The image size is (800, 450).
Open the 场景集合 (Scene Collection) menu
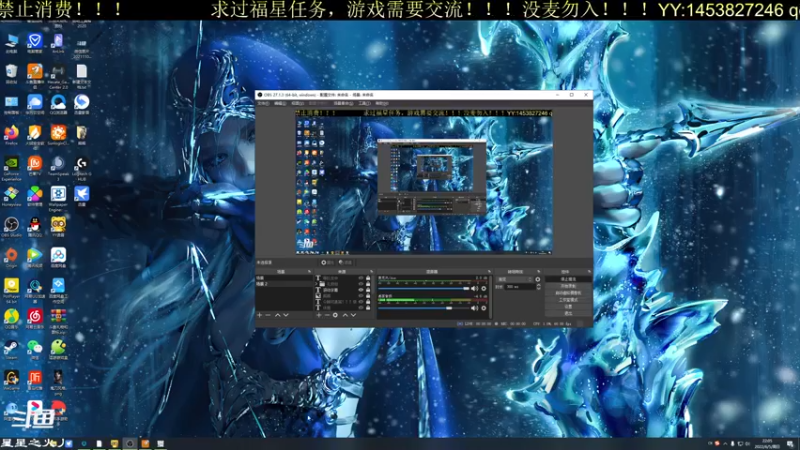(x=343, y=103)
